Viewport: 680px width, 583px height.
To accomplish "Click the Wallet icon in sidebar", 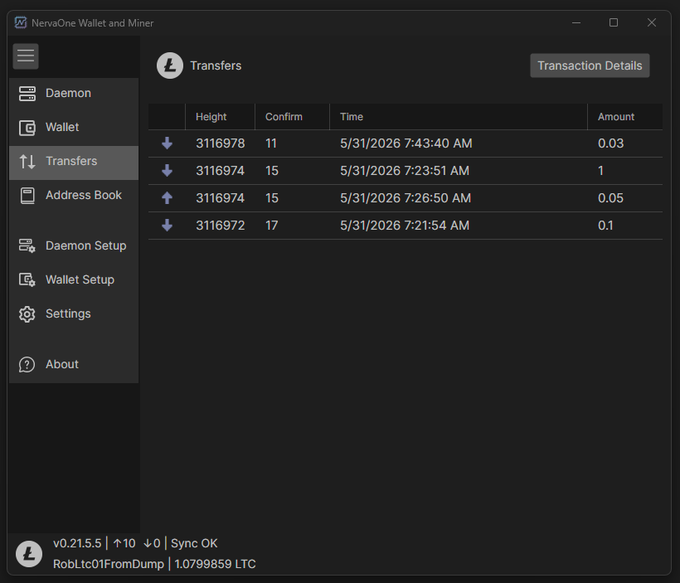I will [27, 128].
